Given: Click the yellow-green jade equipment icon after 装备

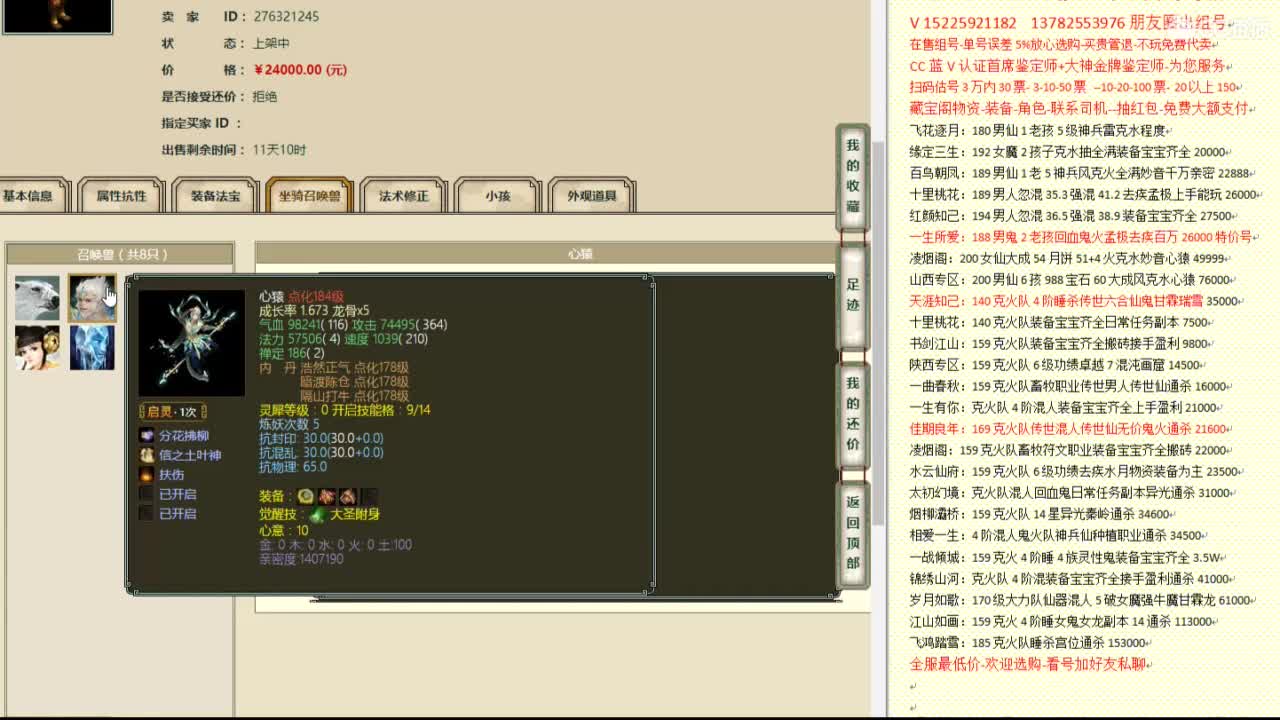Looking at the screenshot, I should coord(306,496).
